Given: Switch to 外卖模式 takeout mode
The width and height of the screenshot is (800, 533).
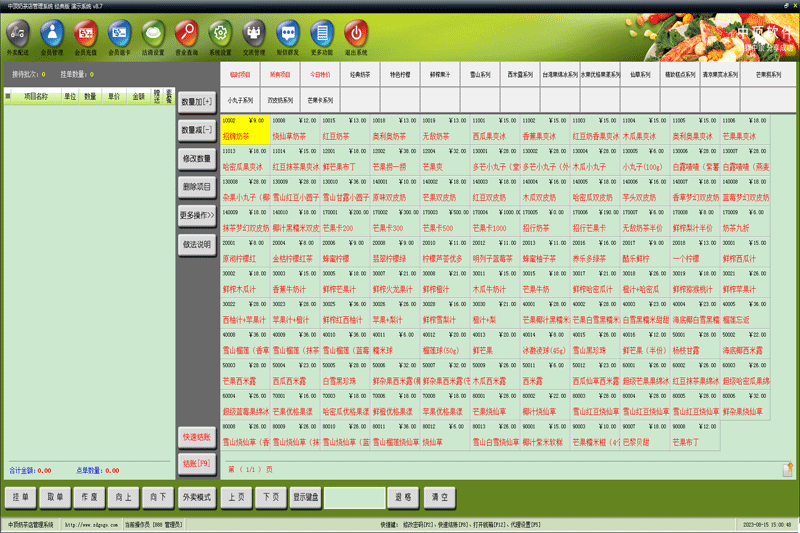Looking at the screenshot, I should [x=197, y=497].
